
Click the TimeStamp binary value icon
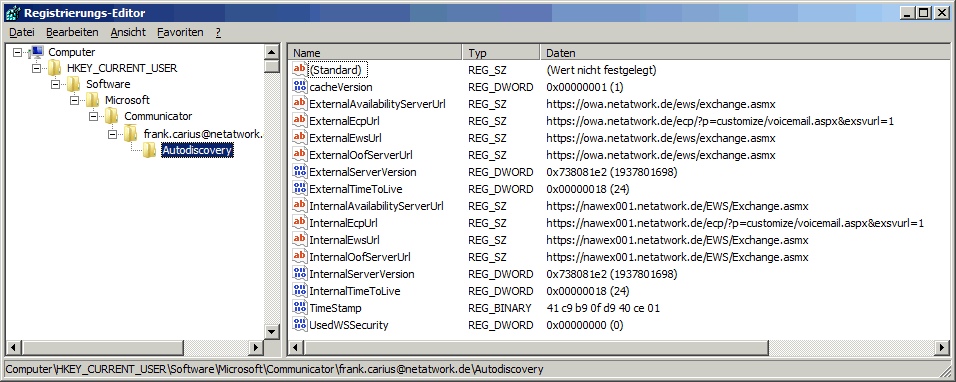(300, 308)
